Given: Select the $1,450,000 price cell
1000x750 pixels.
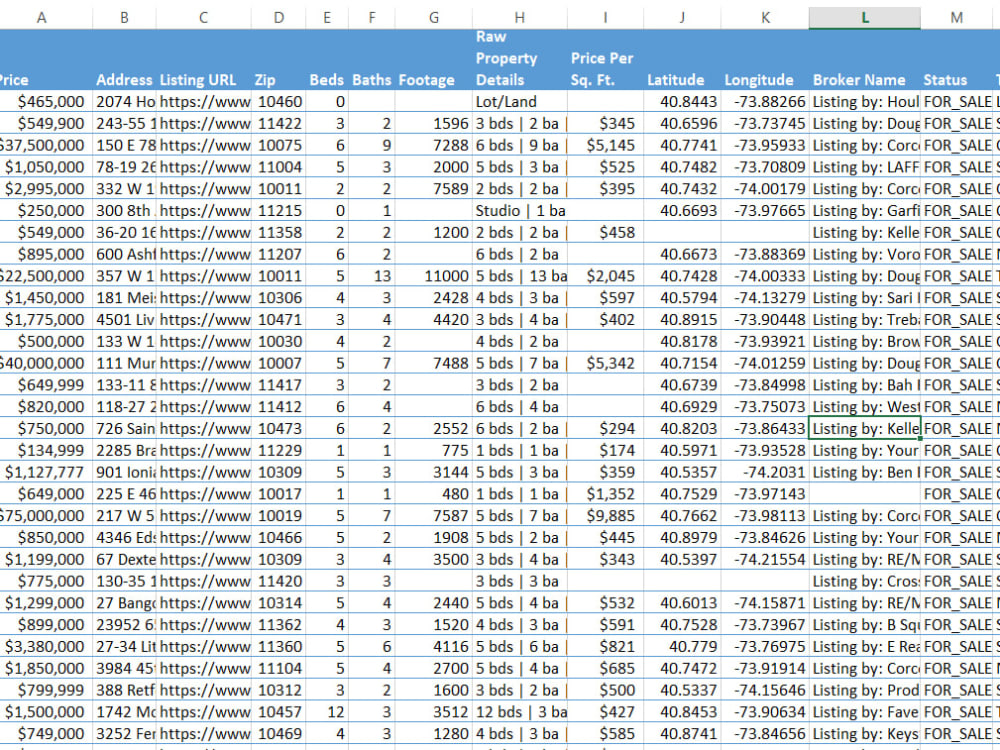Looking at the screenshot, I should click(46, 298).
